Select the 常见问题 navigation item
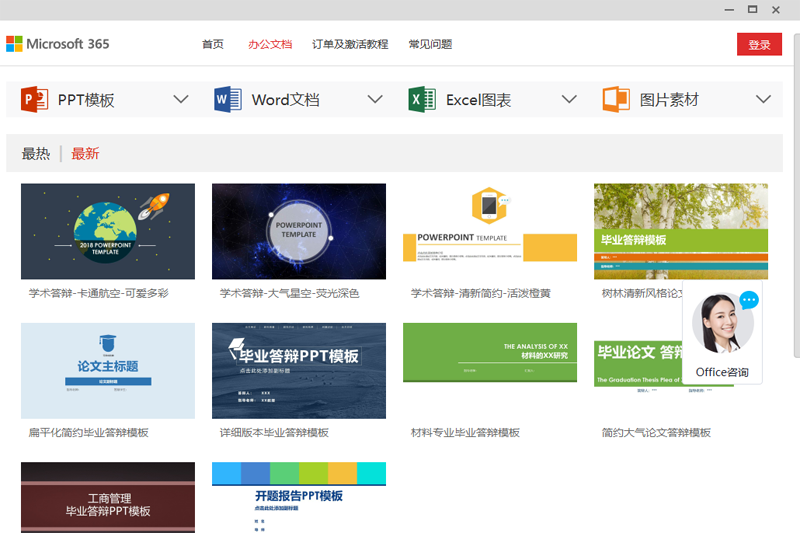 tap(430, 44)
